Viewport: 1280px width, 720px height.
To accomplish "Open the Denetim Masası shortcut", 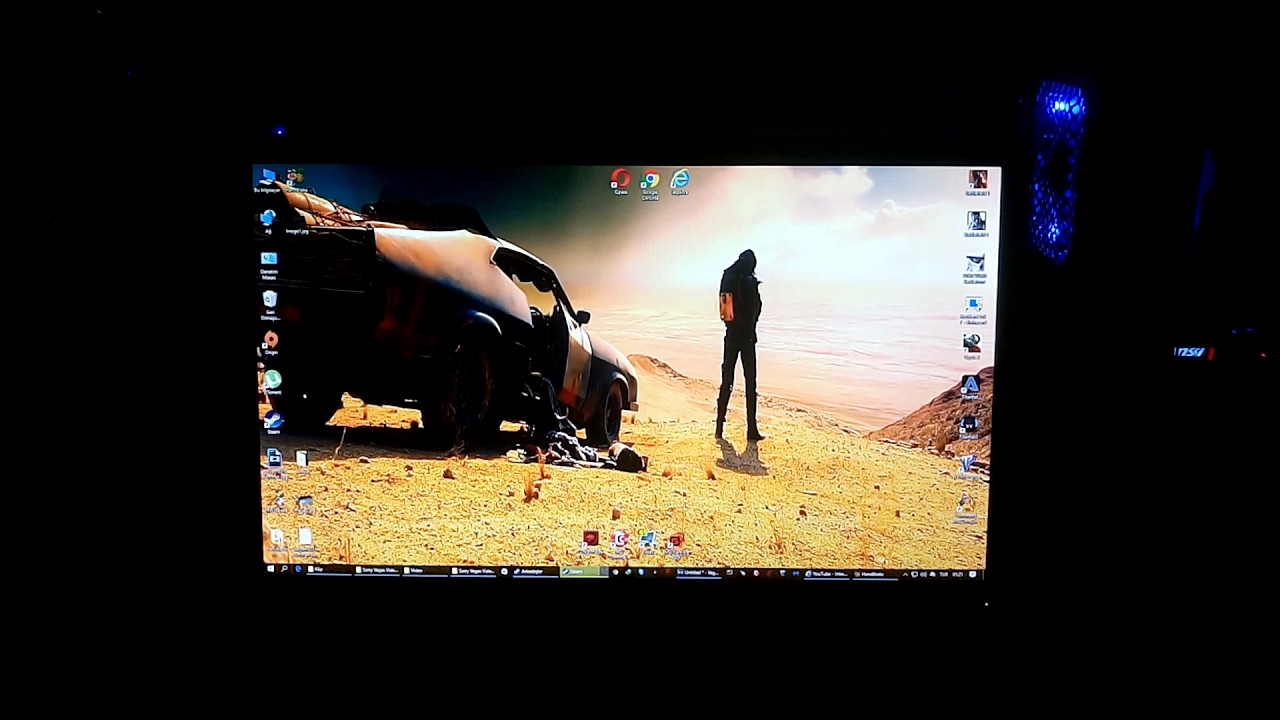I will click(269, 264).
